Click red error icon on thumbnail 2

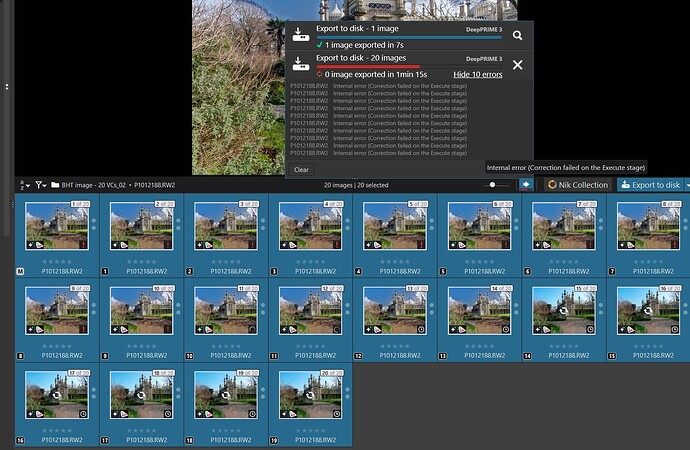tap(168, 245)
